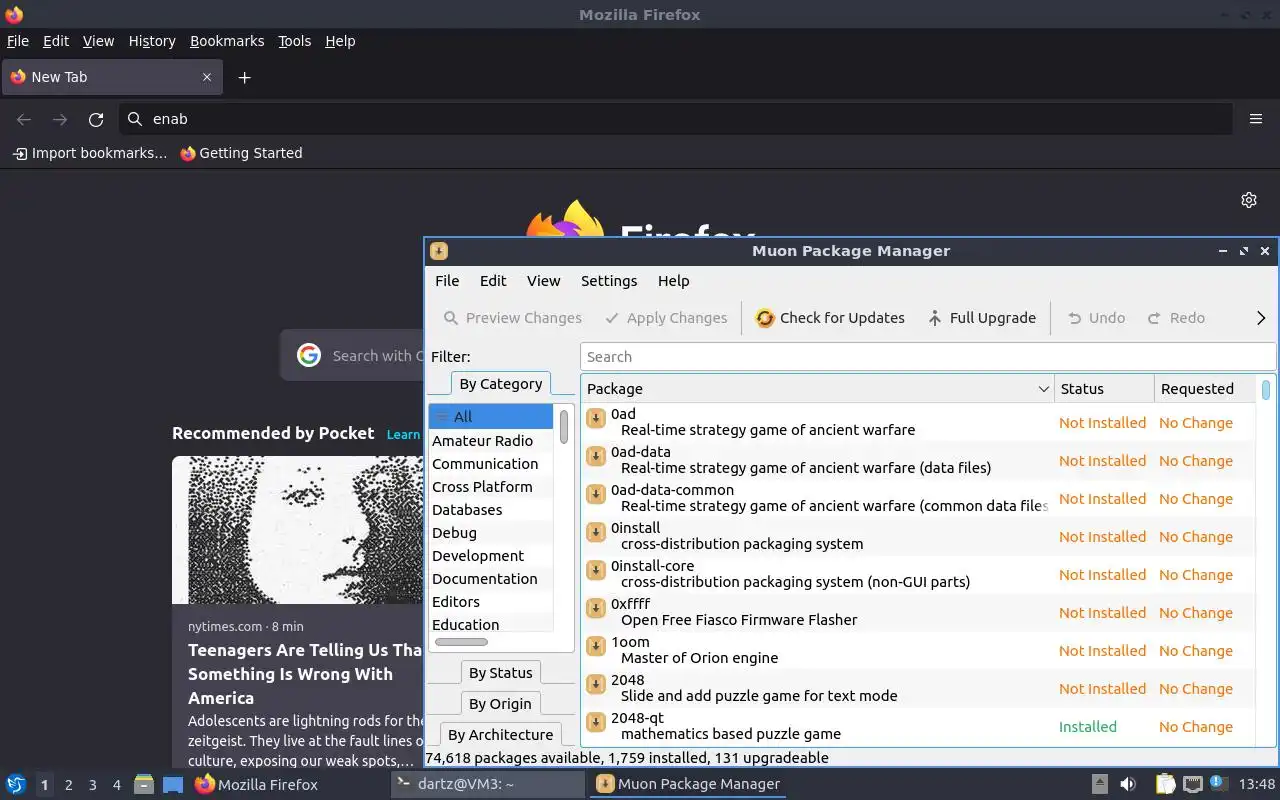Open the Firefox Bookmarks menu

[x=227, y=41]
